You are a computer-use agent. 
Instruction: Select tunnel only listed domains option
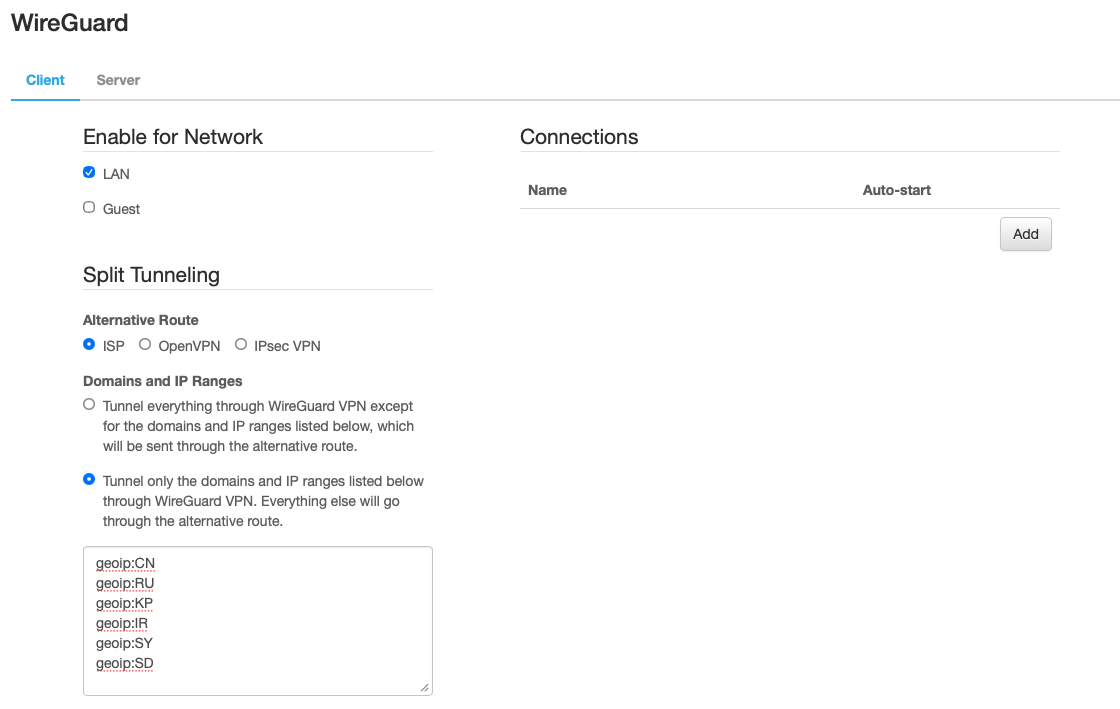coord(89,480)
